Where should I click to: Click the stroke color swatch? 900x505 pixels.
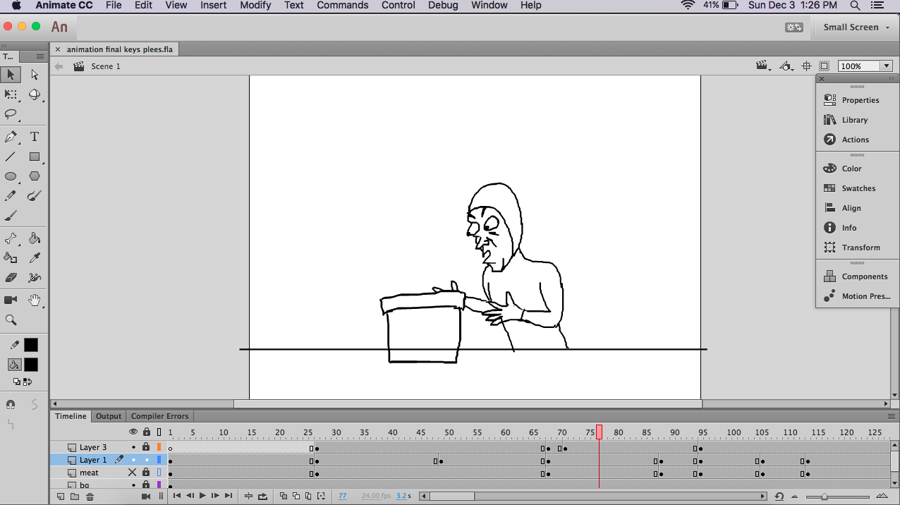click(x=31, y=345)
